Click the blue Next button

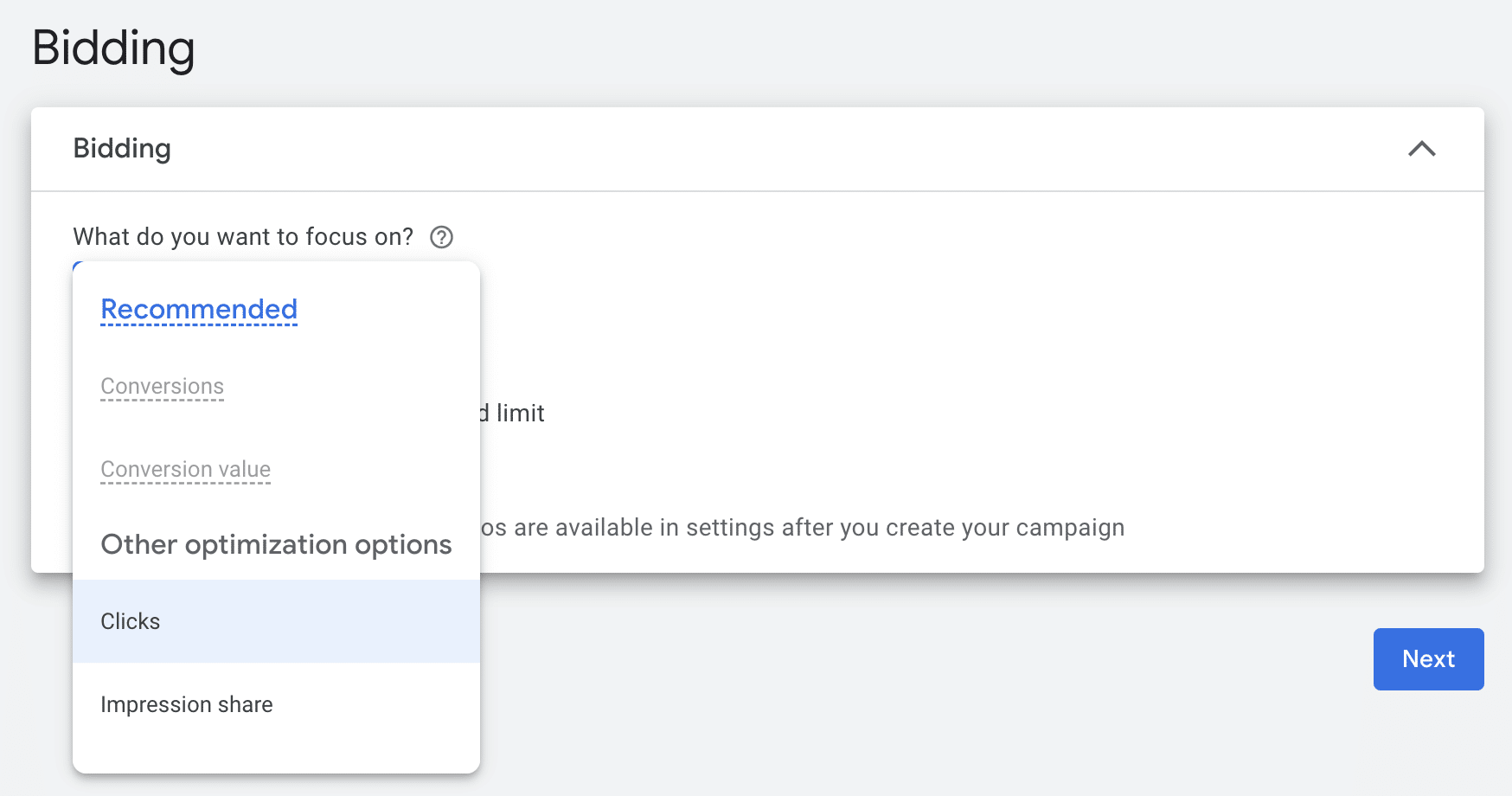coord(1428,659)
